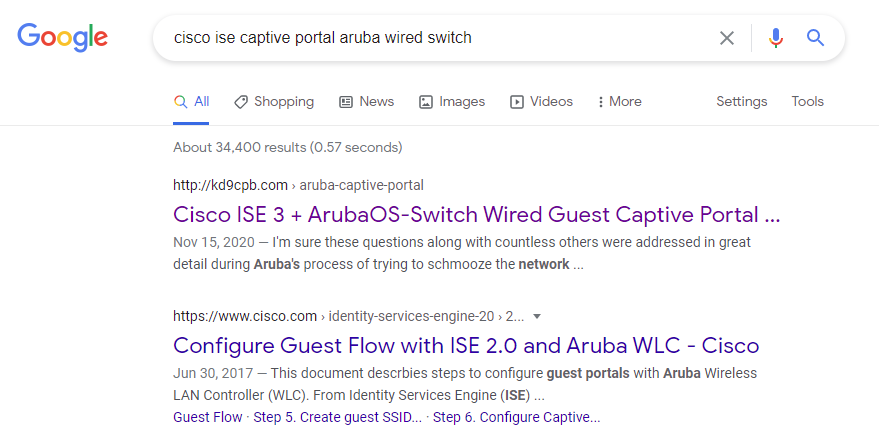The height and width of the screenshot is (438, 879).
Task: Switch to the News tab
Action: tap(367, 102)
